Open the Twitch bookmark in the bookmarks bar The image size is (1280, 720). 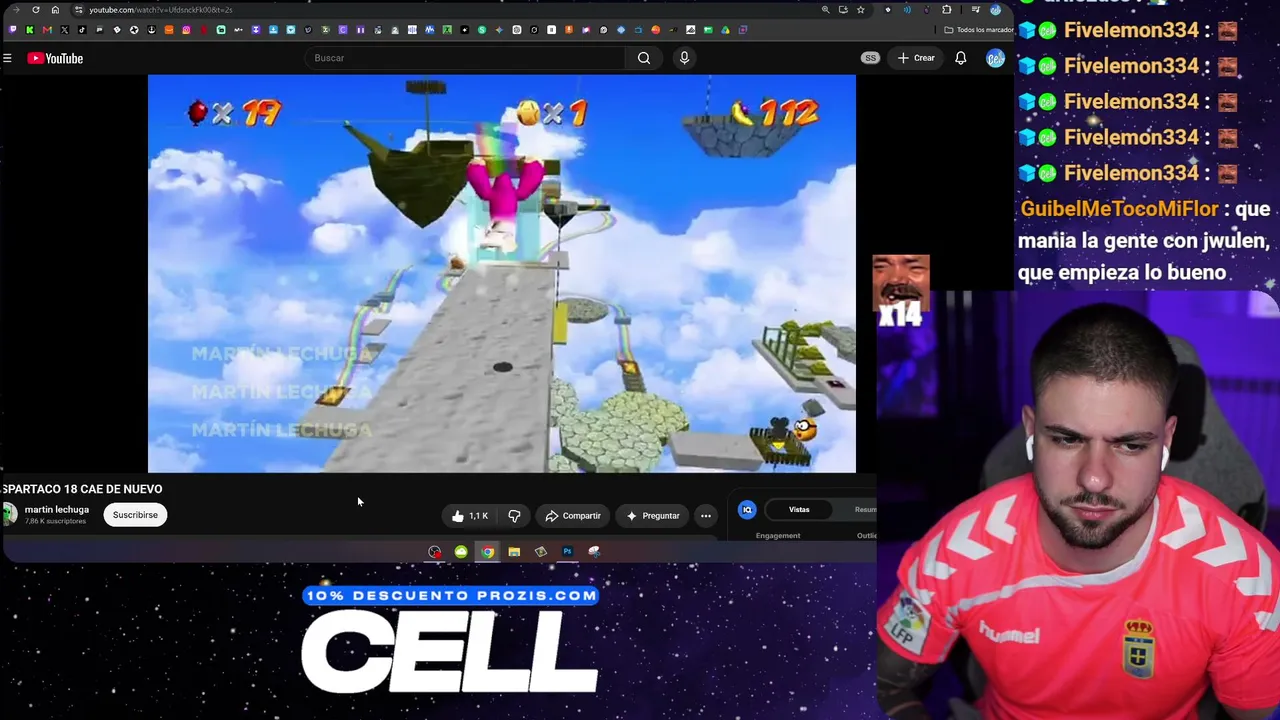click(x=12, y=30)
